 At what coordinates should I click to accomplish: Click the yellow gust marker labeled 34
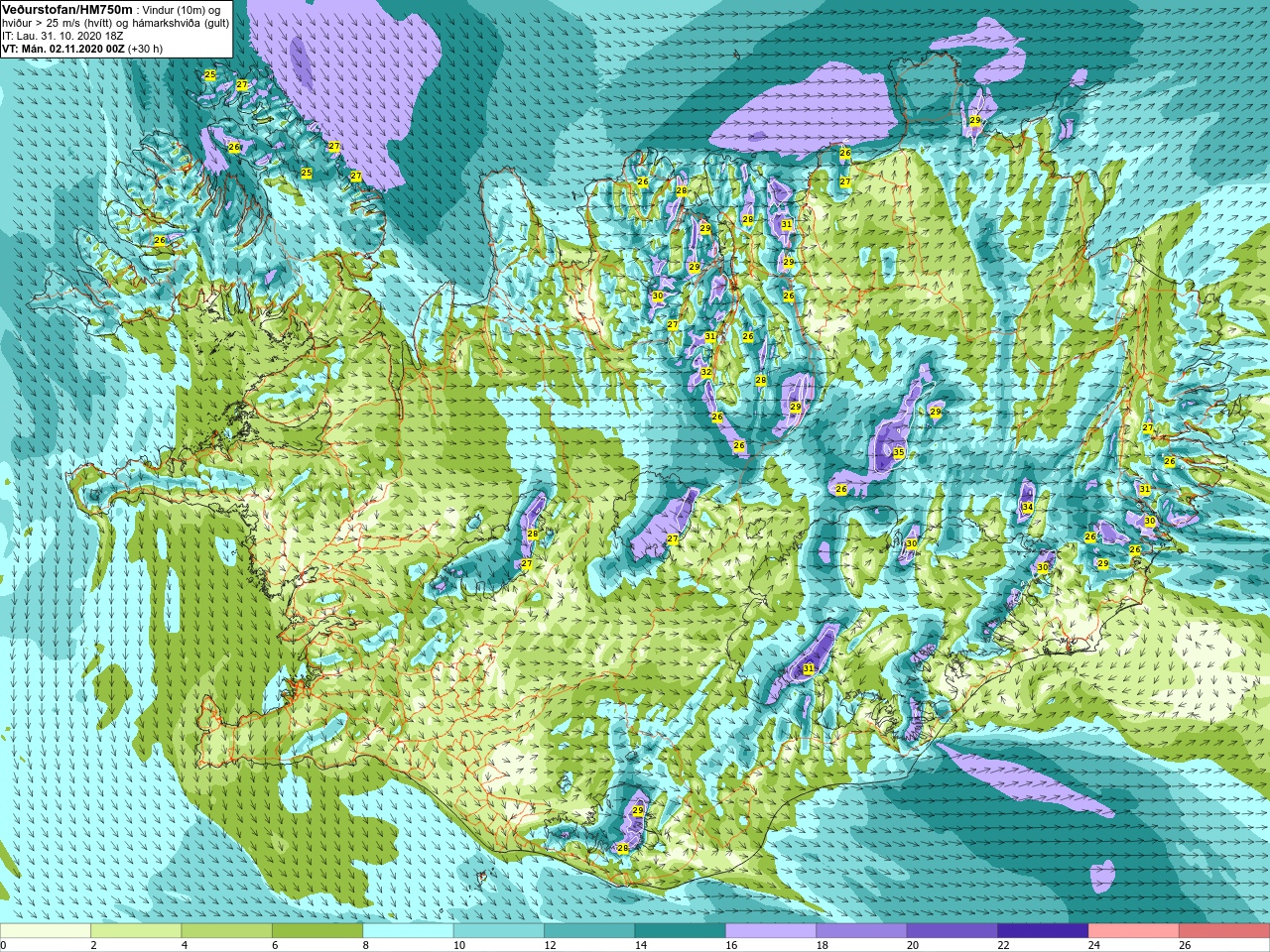coord(1027,508)
